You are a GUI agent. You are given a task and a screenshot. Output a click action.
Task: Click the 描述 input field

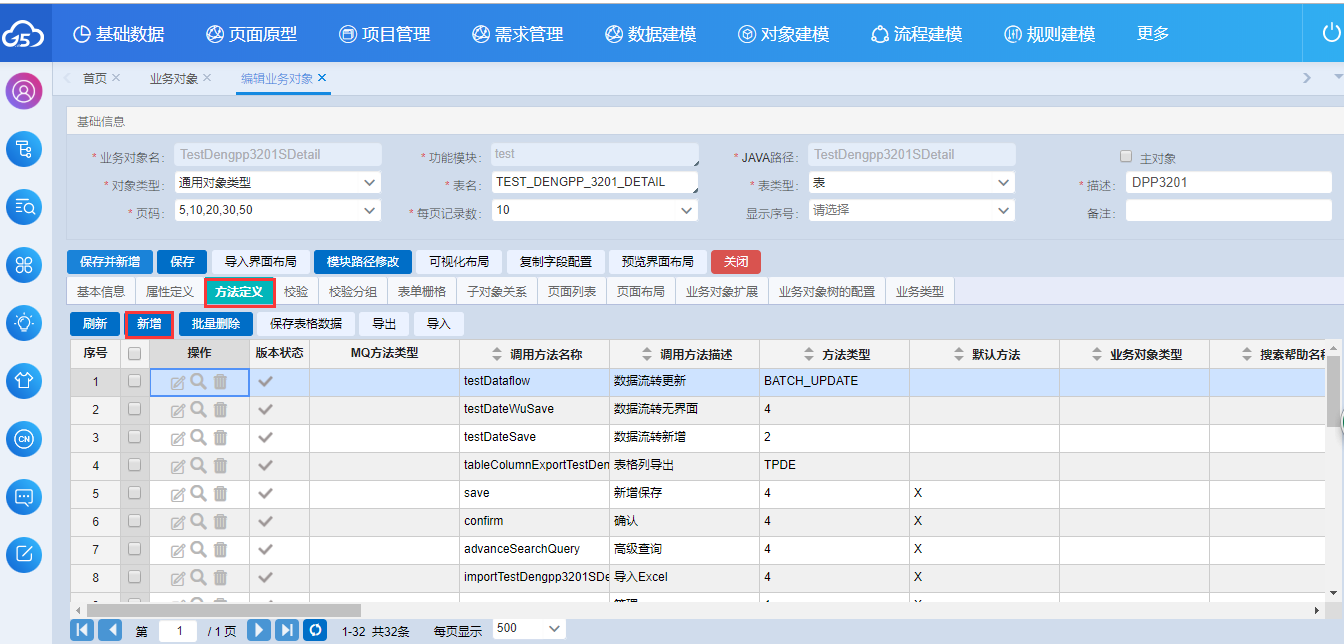click(x=1228, y=183)
